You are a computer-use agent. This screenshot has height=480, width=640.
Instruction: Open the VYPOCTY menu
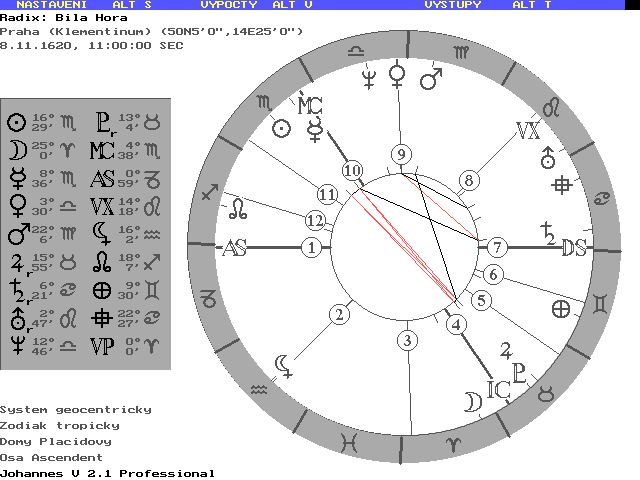coord(229,5)
